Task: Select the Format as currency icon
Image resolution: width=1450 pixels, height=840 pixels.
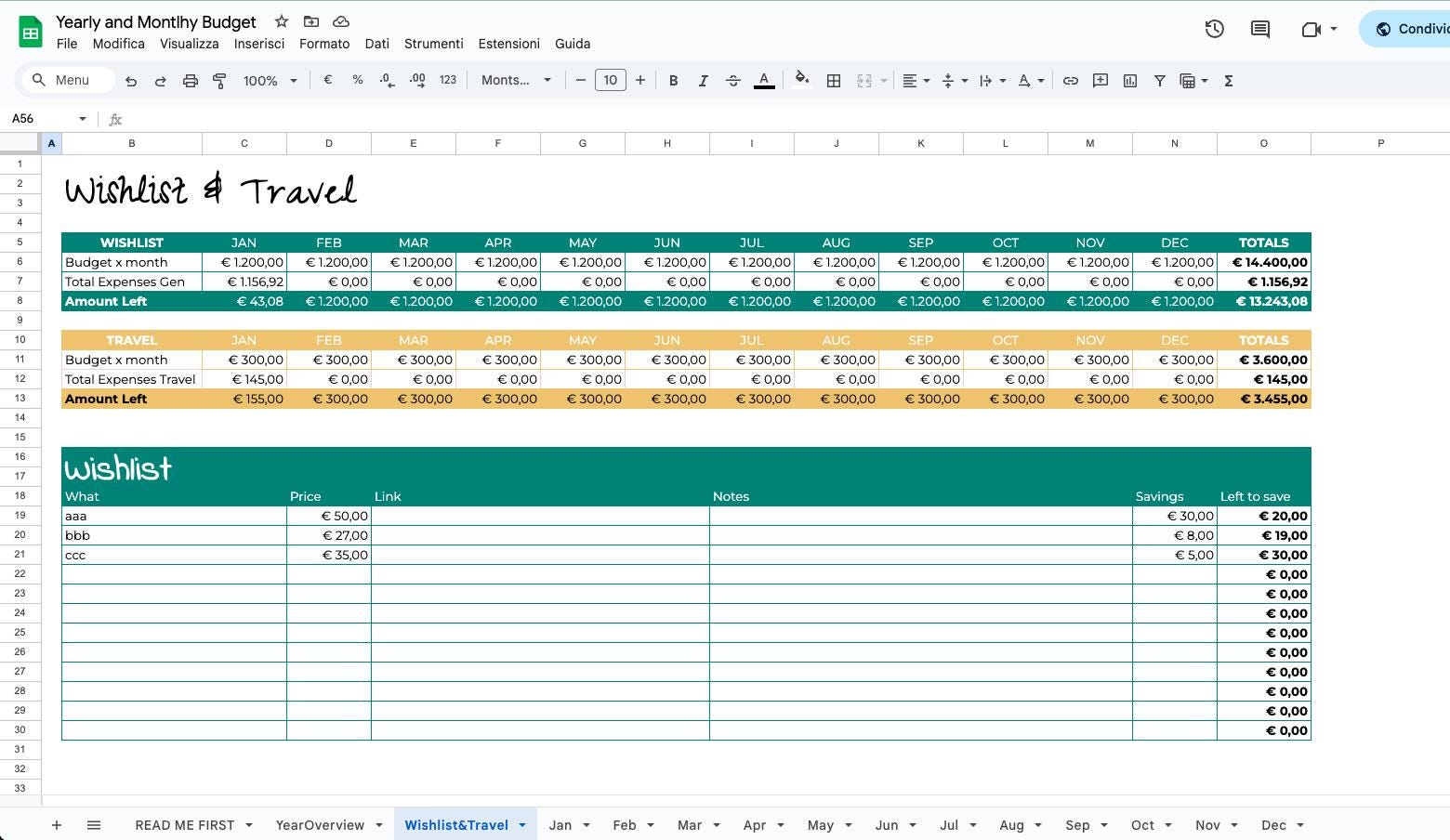Action: [327, 80]
